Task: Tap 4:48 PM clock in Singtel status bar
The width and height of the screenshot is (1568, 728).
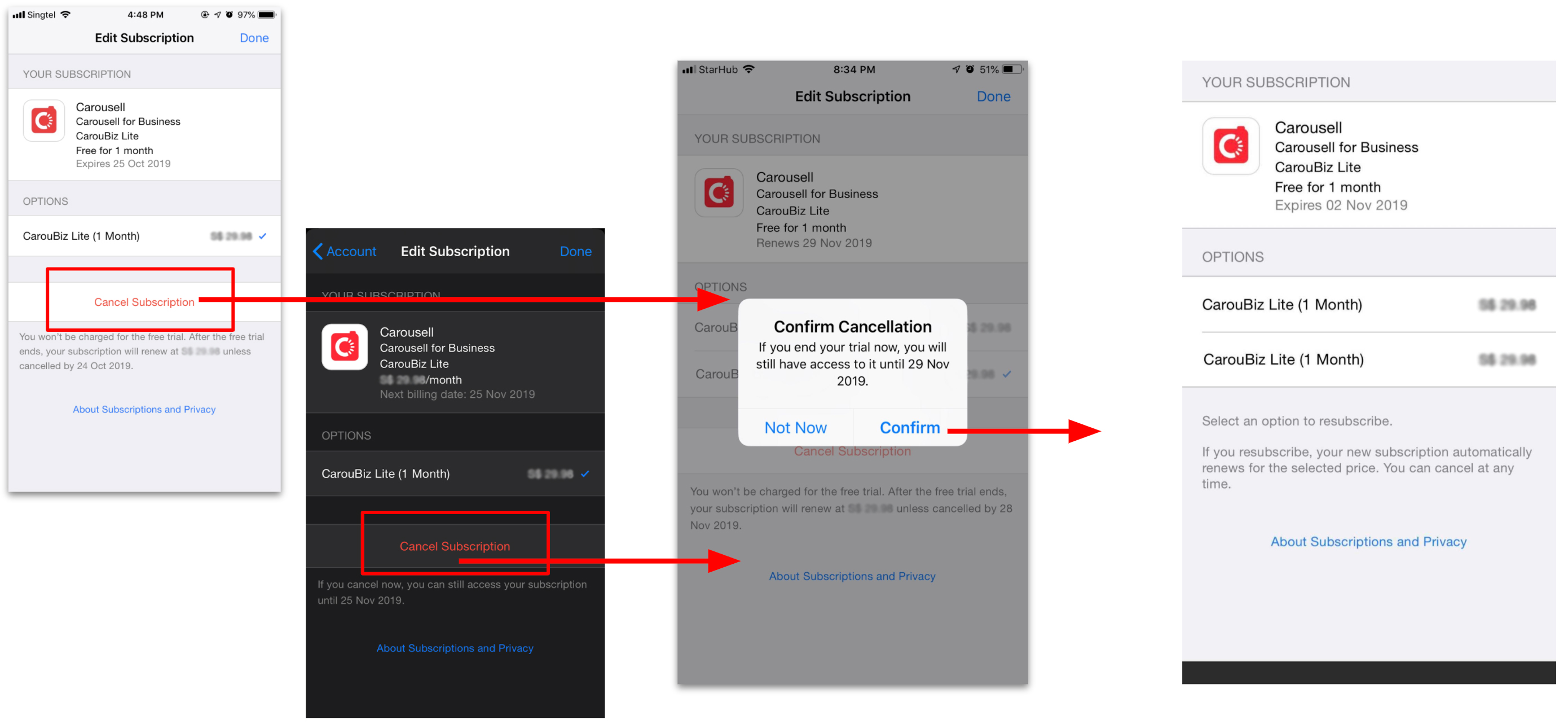Action: pos(146,15)
